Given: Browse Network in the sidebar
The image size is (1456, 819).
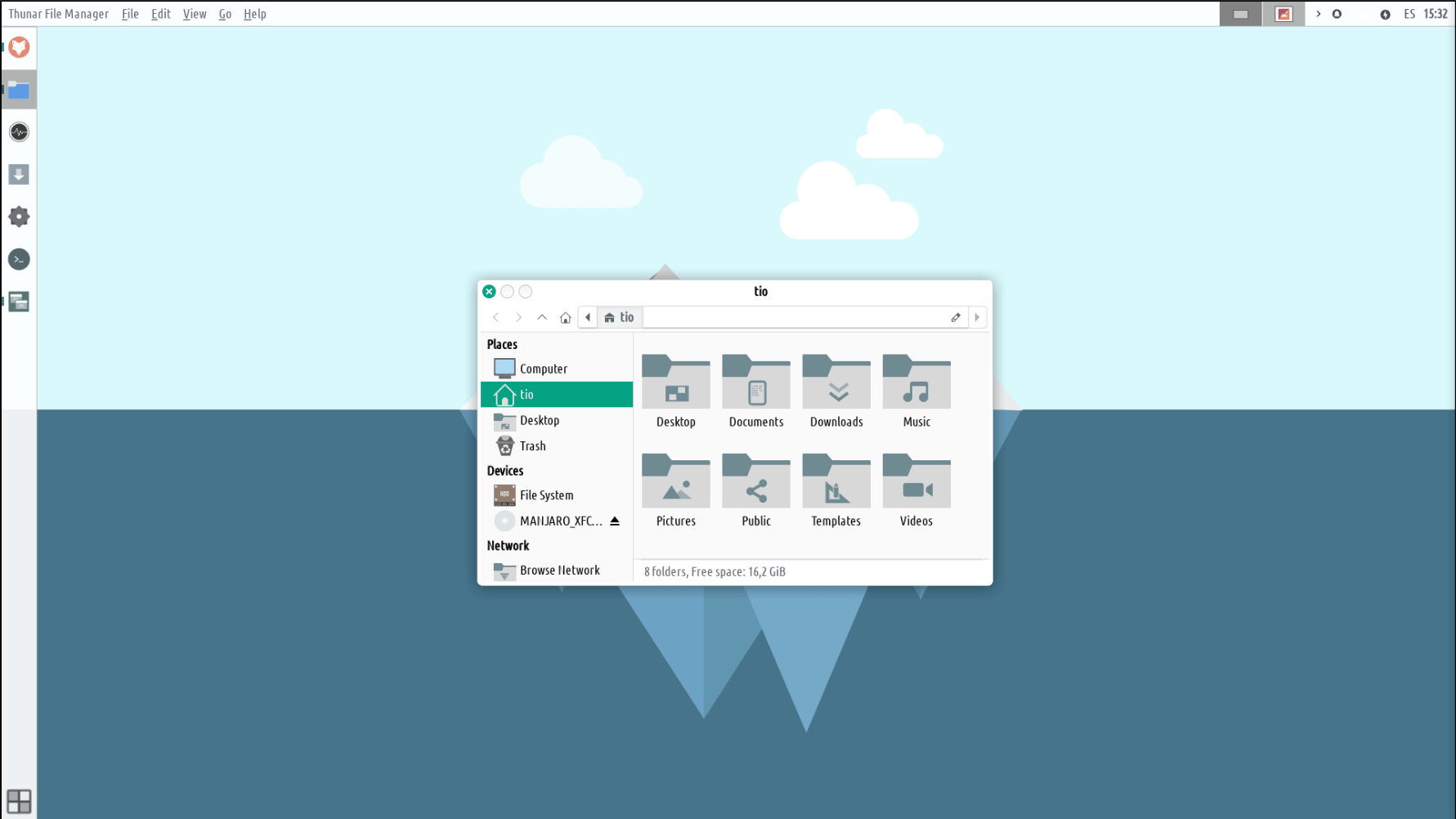Looking at the screenshot, I should (559, 571).
